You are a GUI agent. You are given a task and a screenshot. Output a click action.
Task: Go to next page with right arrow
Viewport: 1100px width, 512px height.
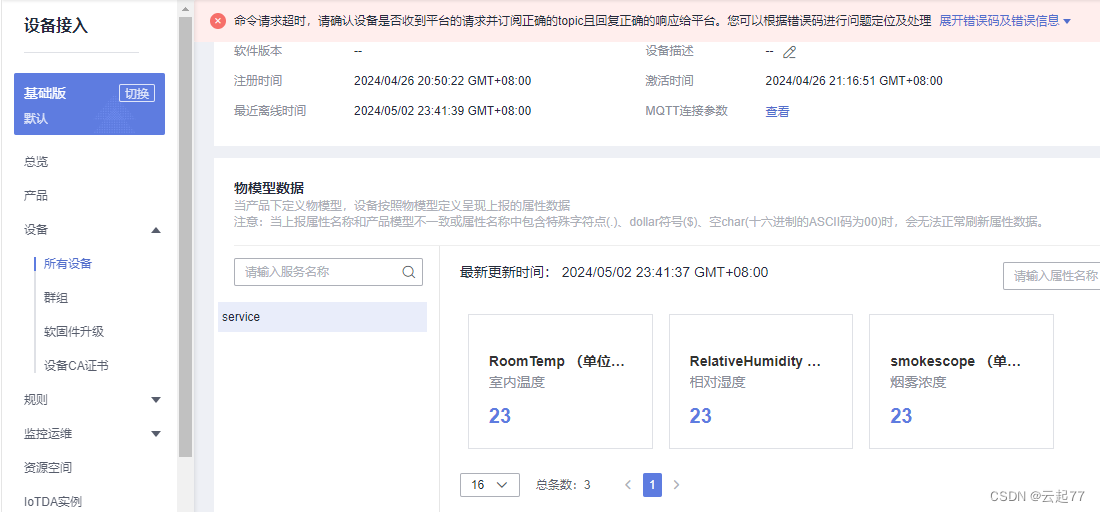[x=676, y=485]
